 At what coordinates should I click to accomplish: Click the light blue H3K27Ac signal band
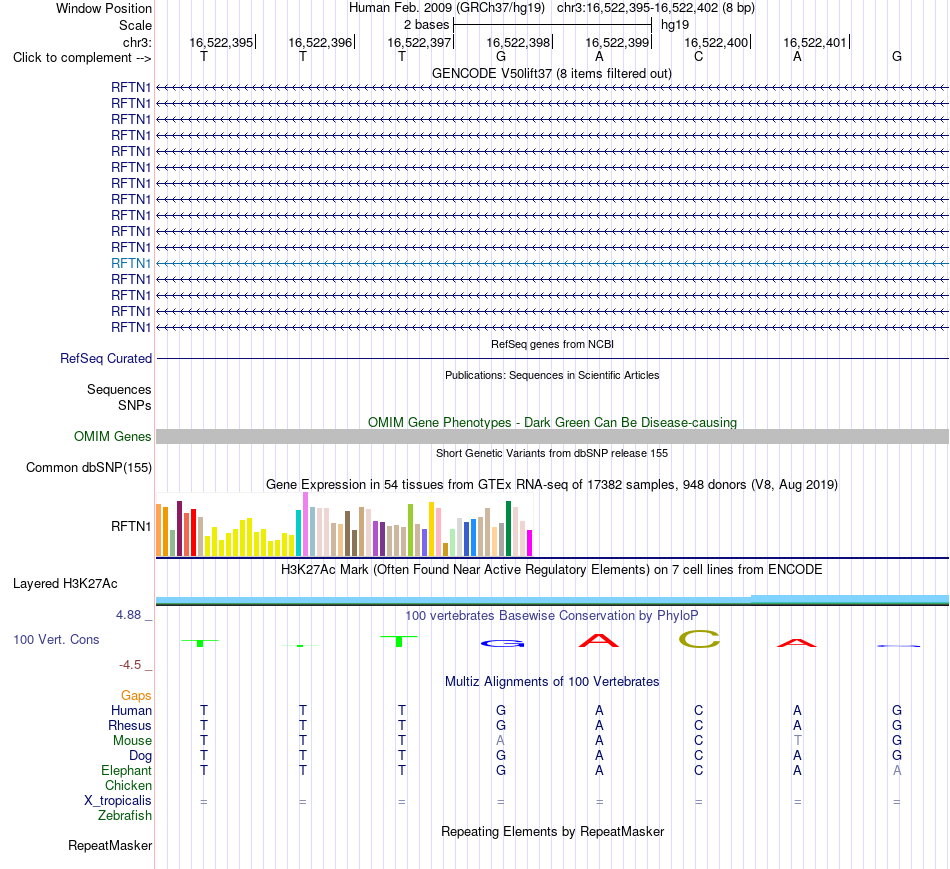tap(552, 599)
